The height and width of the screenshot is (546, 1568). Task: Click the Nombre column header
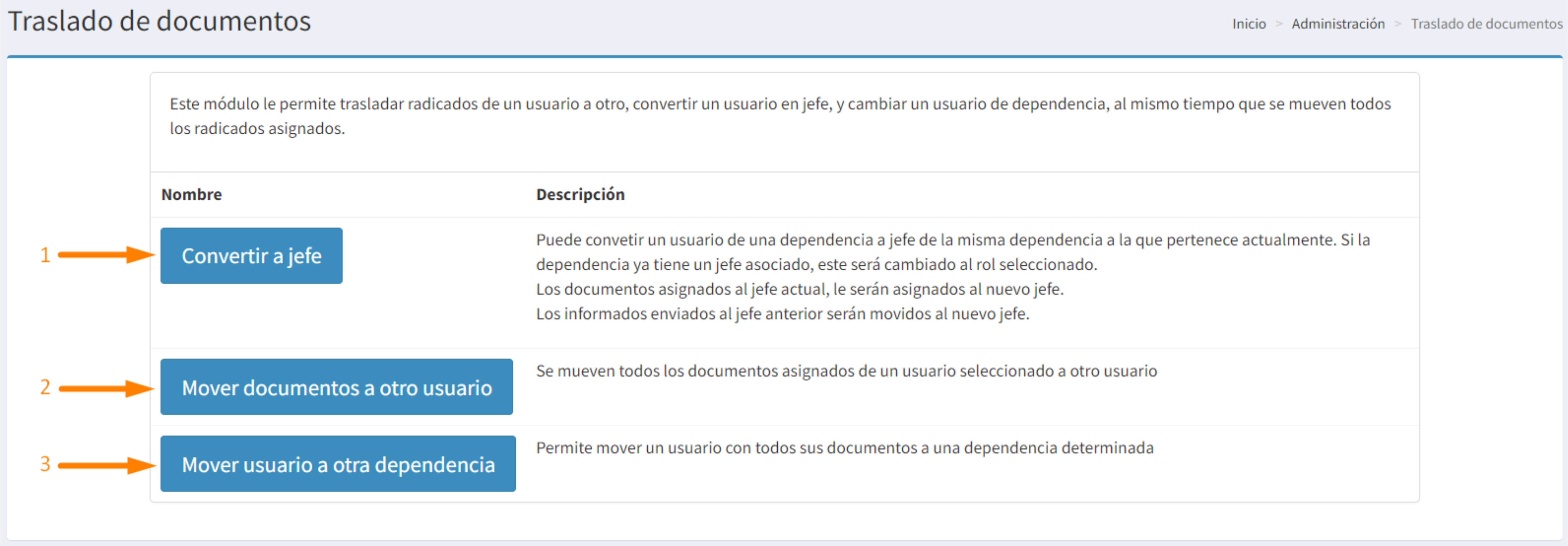191,194
